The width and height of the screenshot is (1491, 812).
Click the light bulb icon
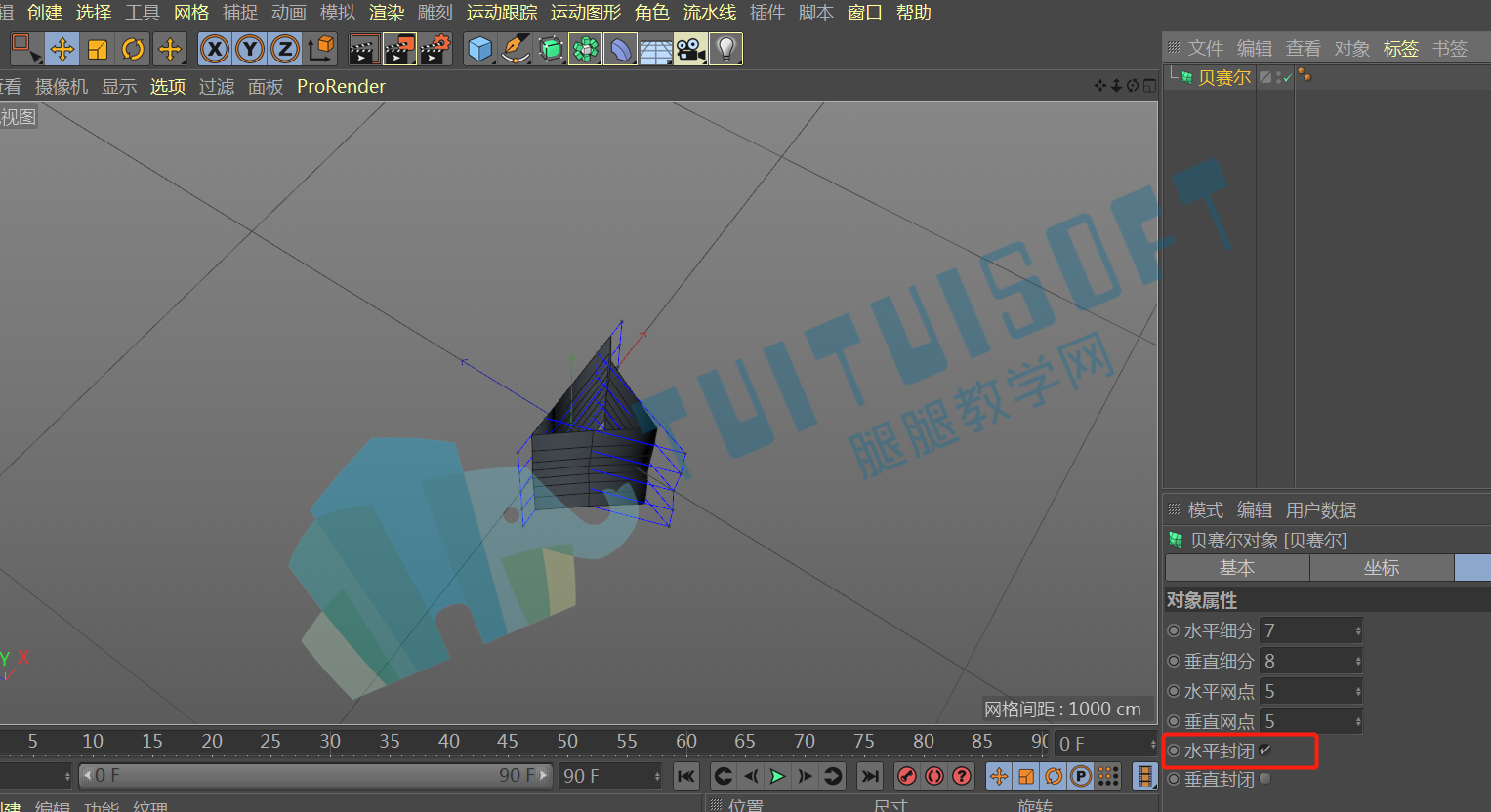click(725, 49)
